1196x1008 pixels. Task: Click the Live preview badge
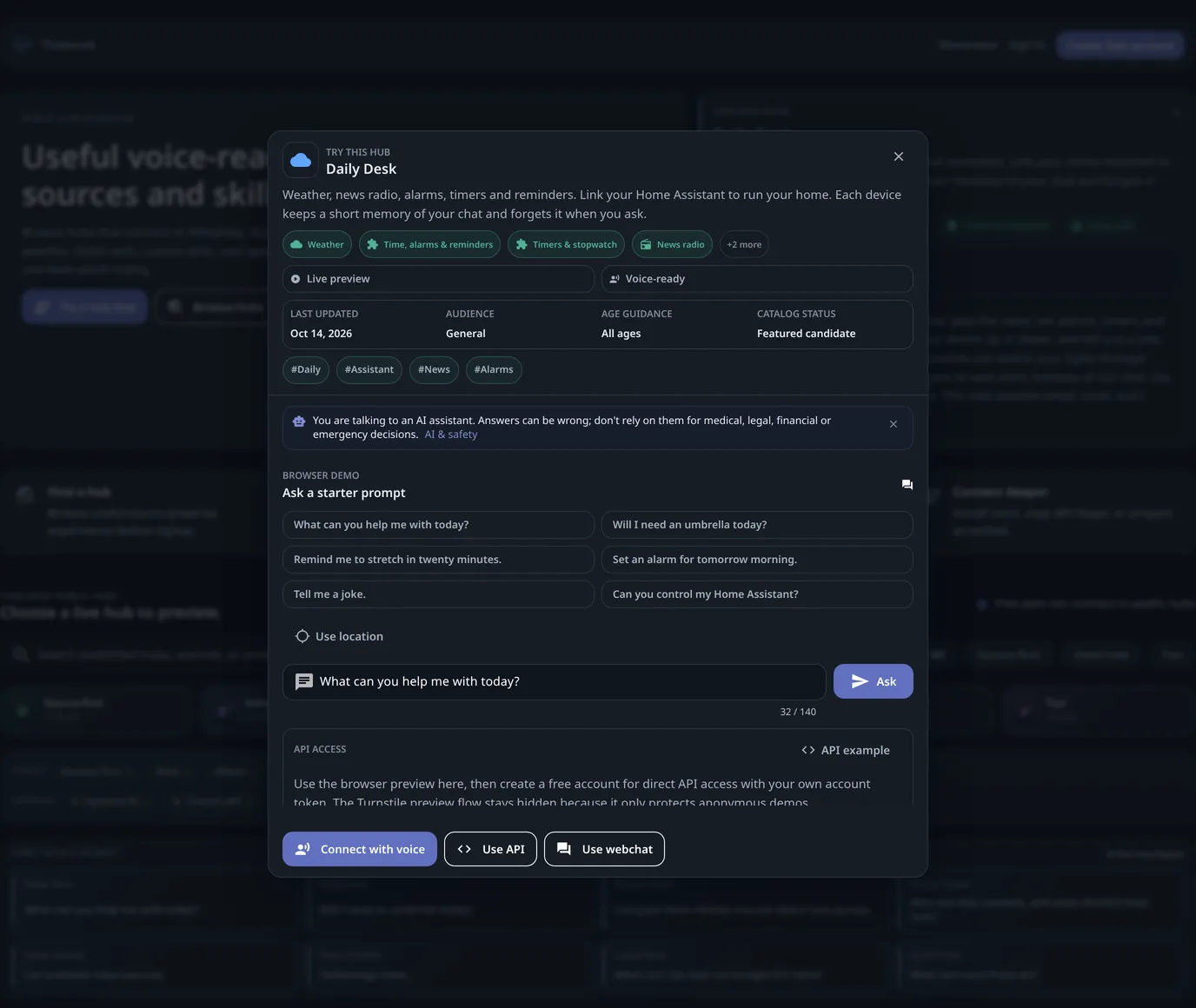pyautogui.click(x=438, y=279)
